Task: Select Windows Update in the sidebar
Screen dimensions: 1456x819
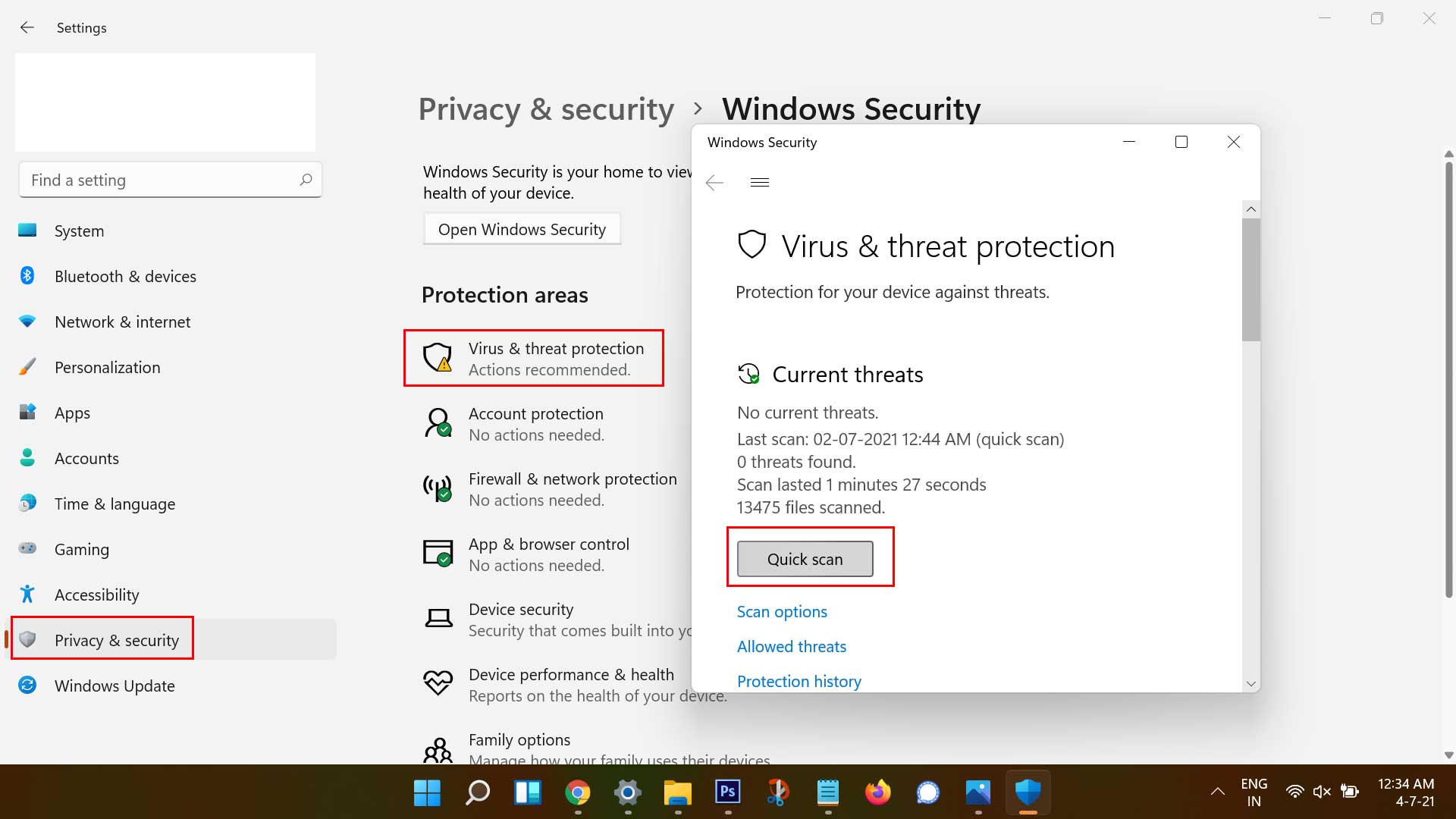Action: 115,686
